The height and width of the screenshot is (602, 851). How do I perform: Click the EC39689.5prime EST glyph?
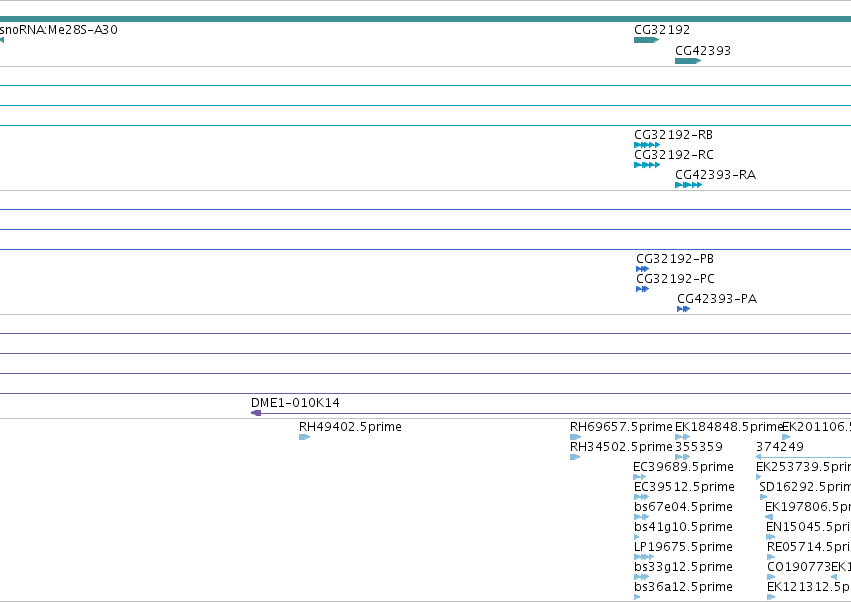640,477
